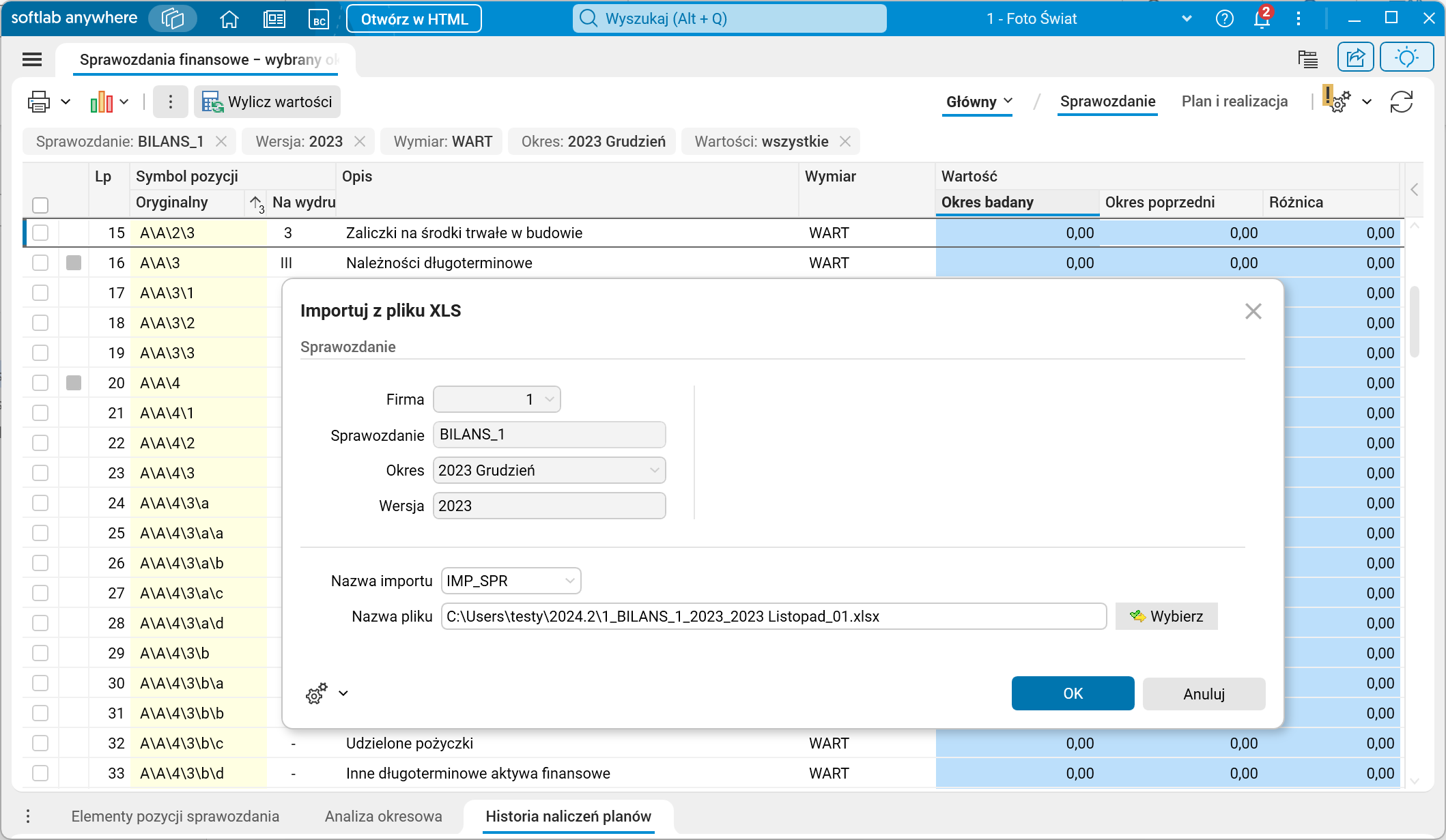Click the printer icon in the toolbar
Screen dimensions: 1446x840
click(x=39, y=102)
